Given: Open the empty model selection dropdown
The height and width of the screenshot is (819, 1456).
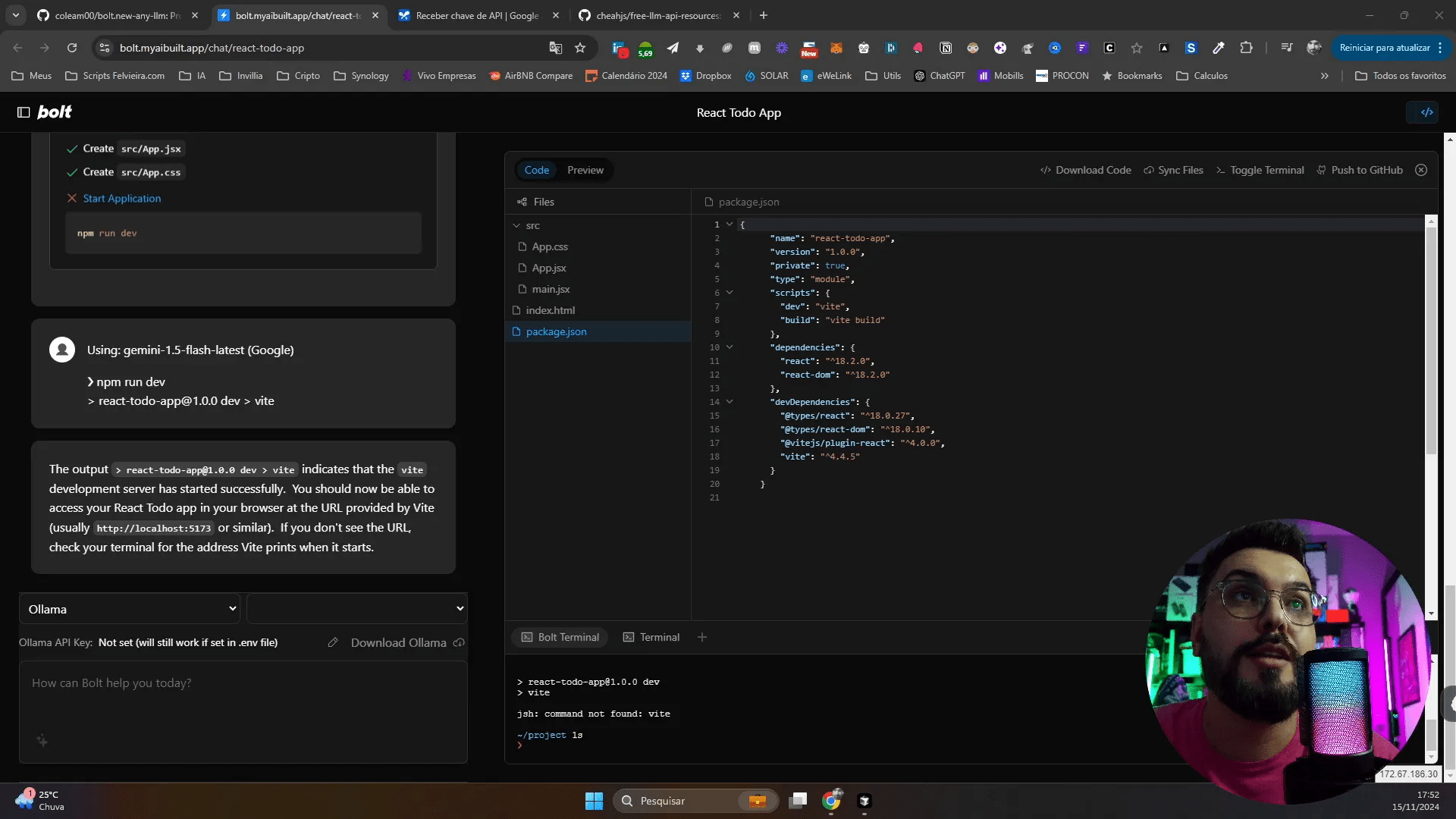Looking at the screenshot, I should click(357, 609).
